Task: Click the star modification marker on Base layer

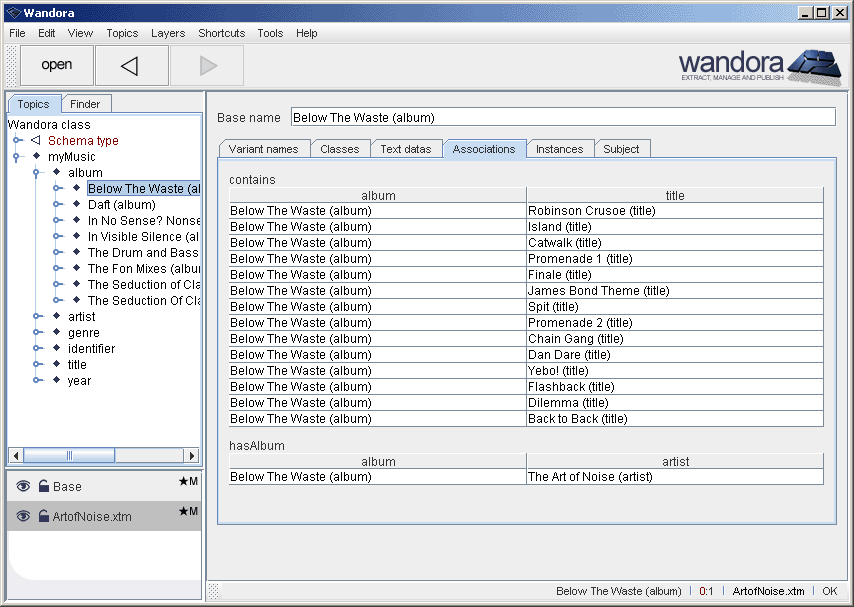Action: [x=185, y=482]
